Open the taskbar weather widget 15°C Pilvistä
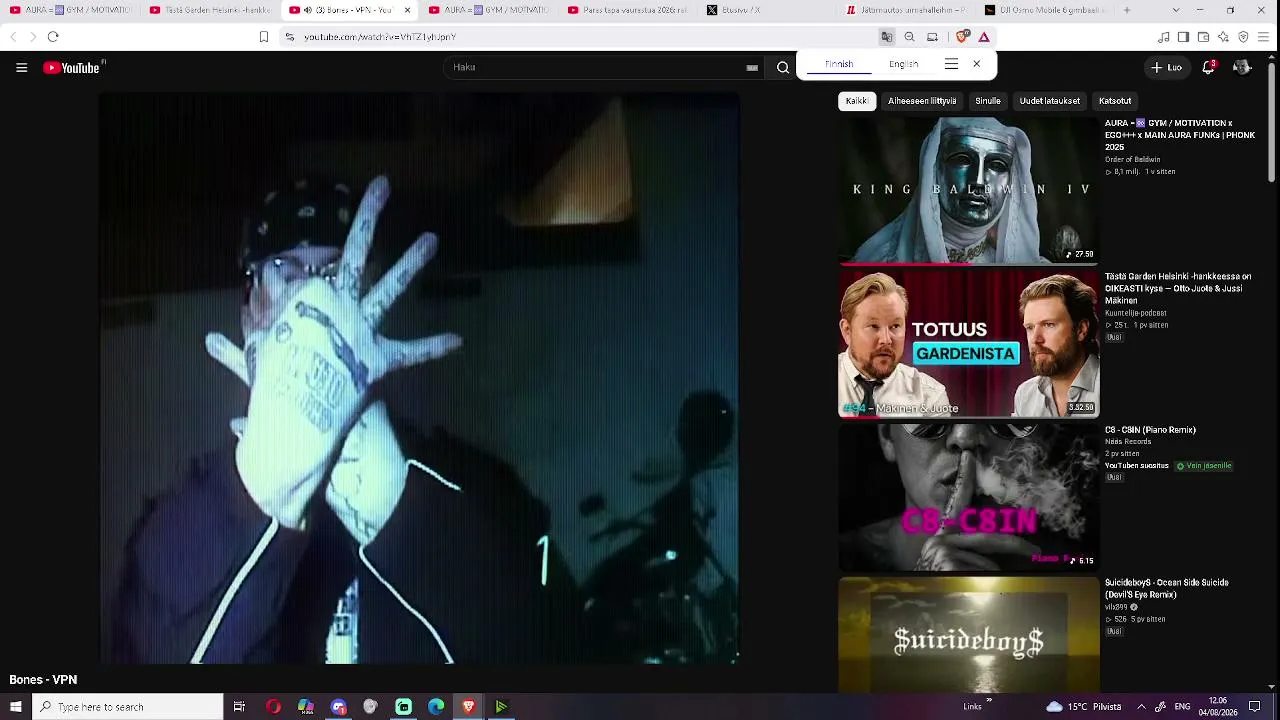Screen dimensions: 1280x720 coord(1084,707)
